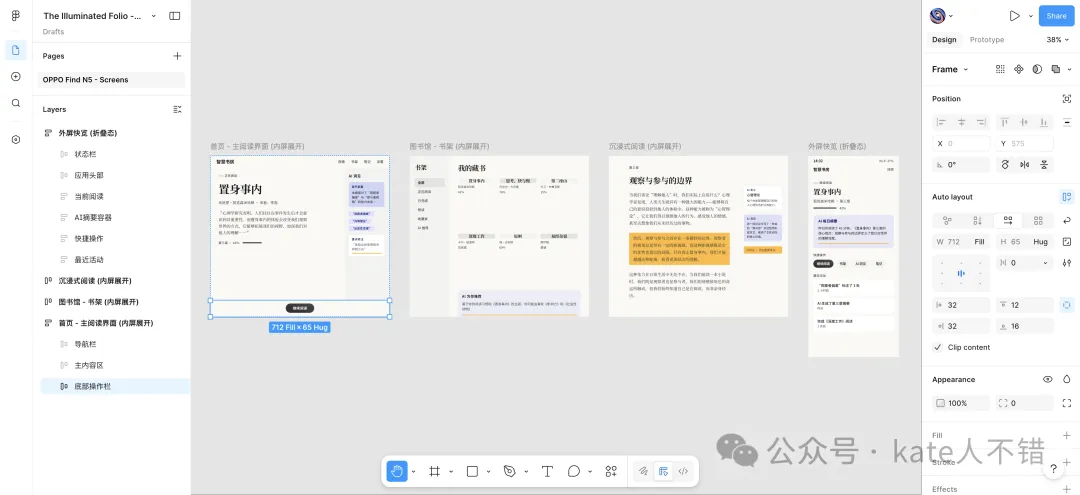The width and height of the screenshot is (1080, 495).
Task: Open the 38% zoom dropdown
Action: 1055,40
